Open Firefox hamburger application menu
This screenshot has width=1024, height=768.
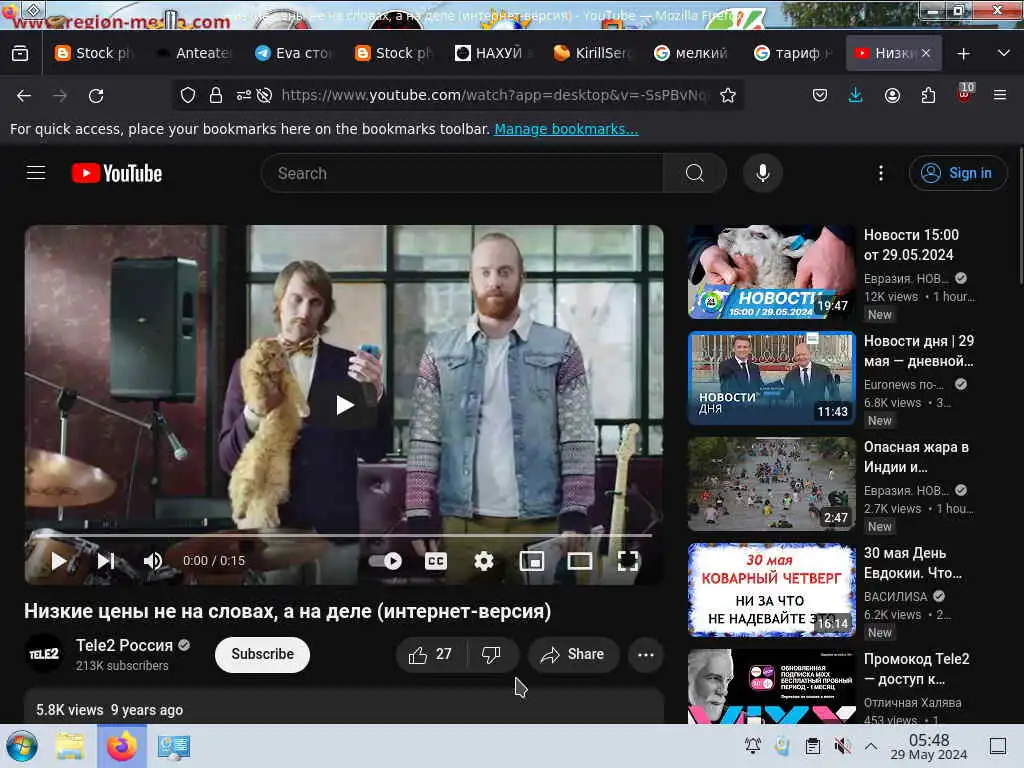click(1000, 95)
